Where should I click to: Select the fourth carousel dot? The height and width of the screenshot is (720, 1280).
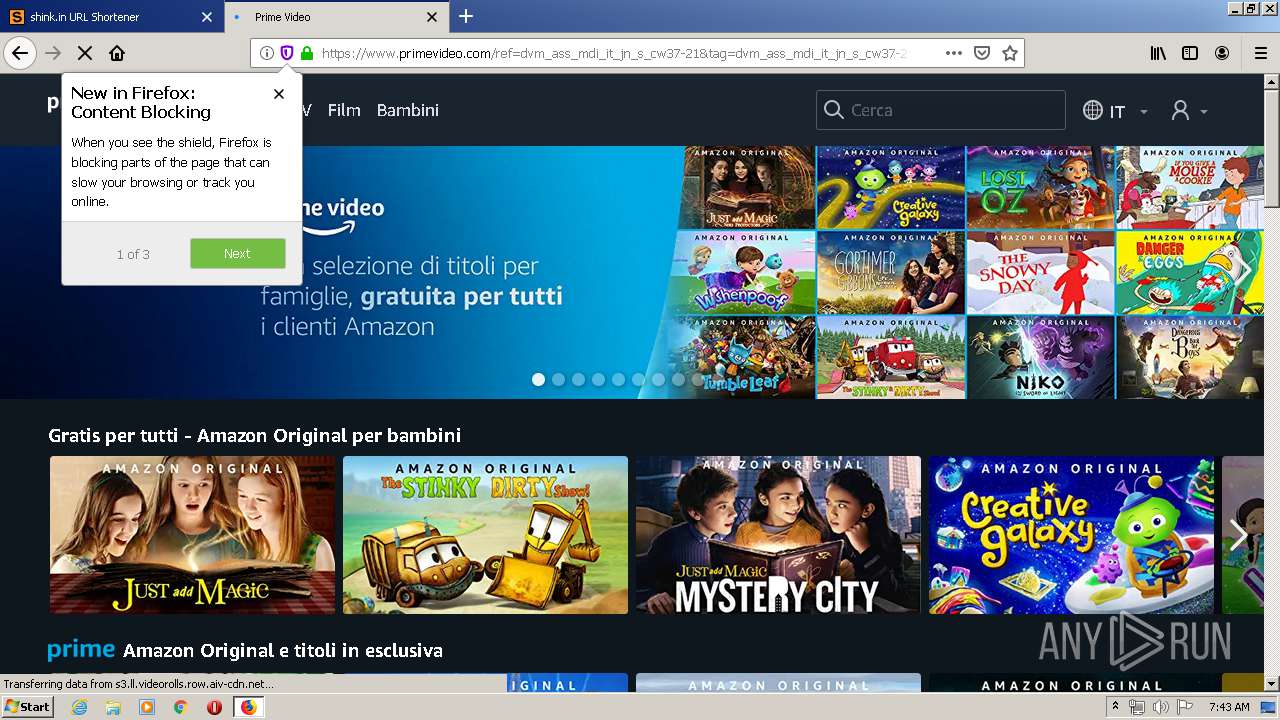pyautogui.click(x=598, y=379)
